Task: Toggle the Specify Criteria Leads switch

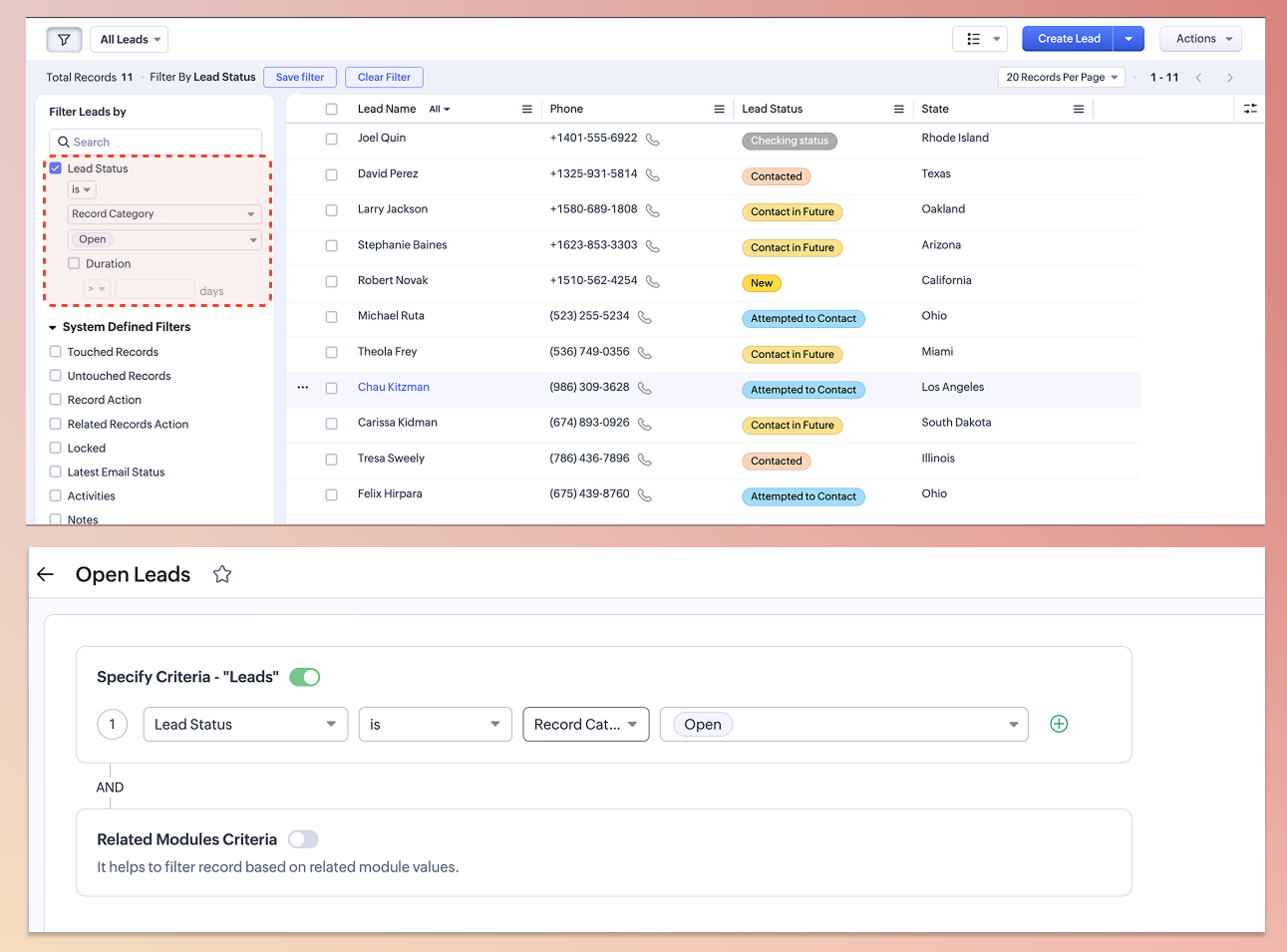Action: pos(305,677)
